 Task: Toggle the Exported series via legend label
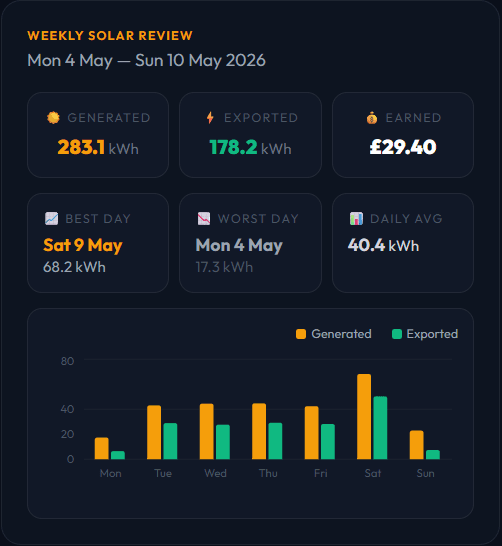tap(432, 334)
